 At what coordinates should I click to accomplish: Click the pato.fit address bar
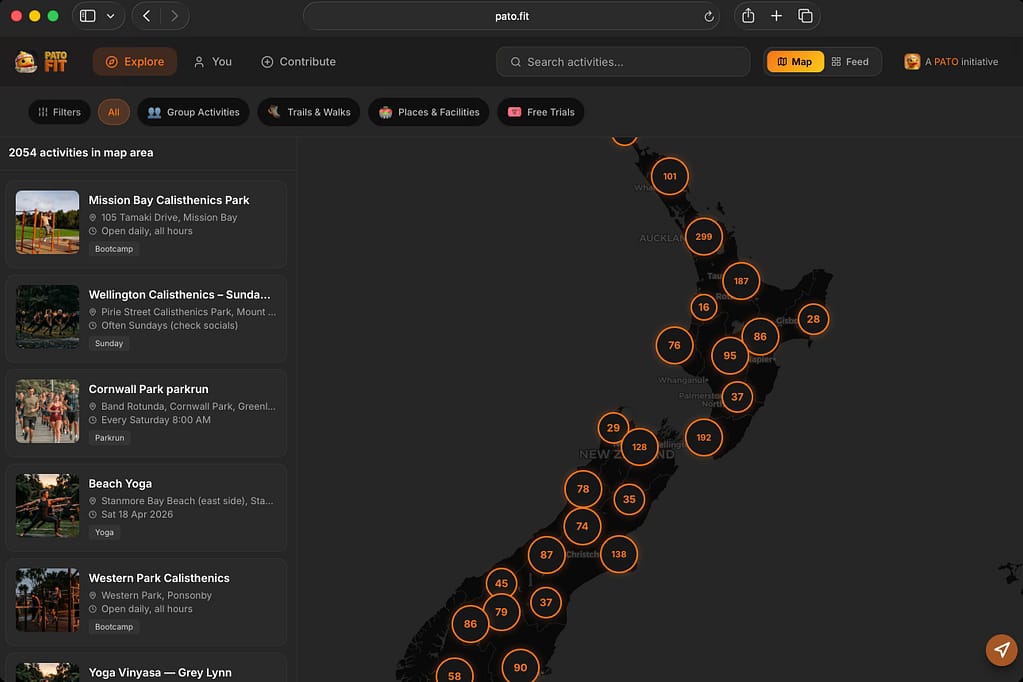pos(512,16)
